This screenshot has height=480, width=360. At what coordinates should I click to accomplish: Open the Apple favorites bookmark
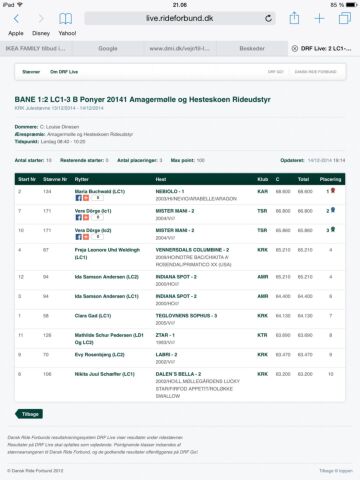pos(16,33)
